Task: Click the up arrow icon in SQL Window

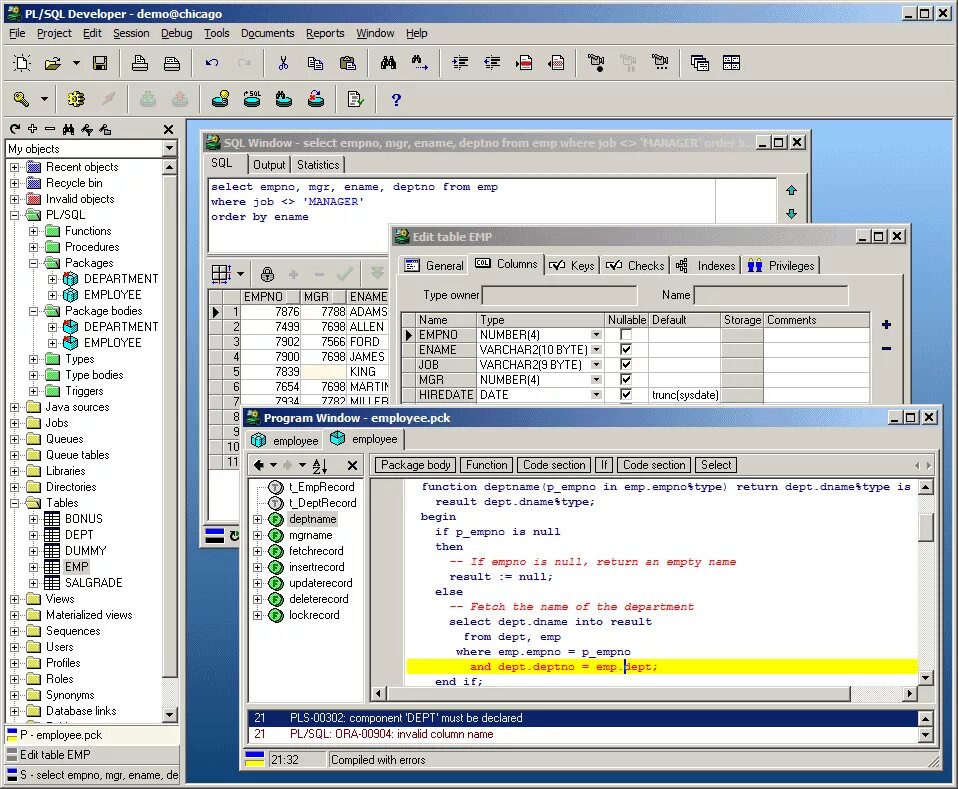Action: [791, 190]
